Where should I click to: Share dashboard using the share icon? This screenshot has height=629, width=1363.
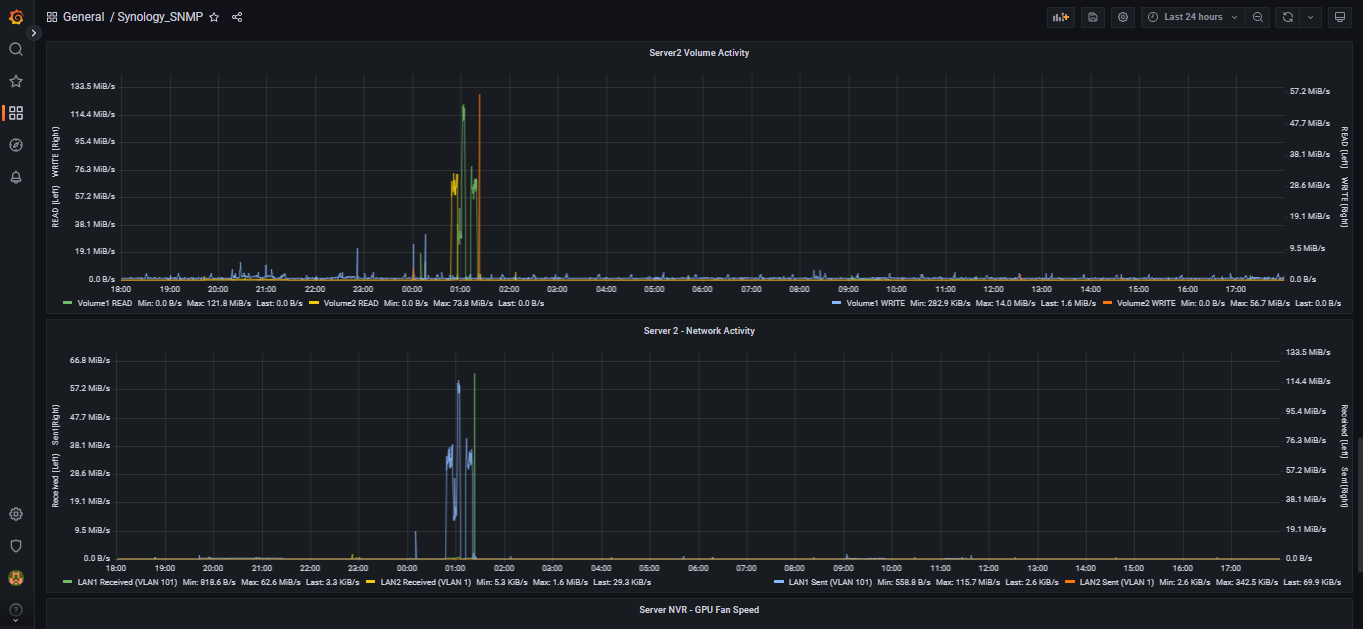click(237, 17)
